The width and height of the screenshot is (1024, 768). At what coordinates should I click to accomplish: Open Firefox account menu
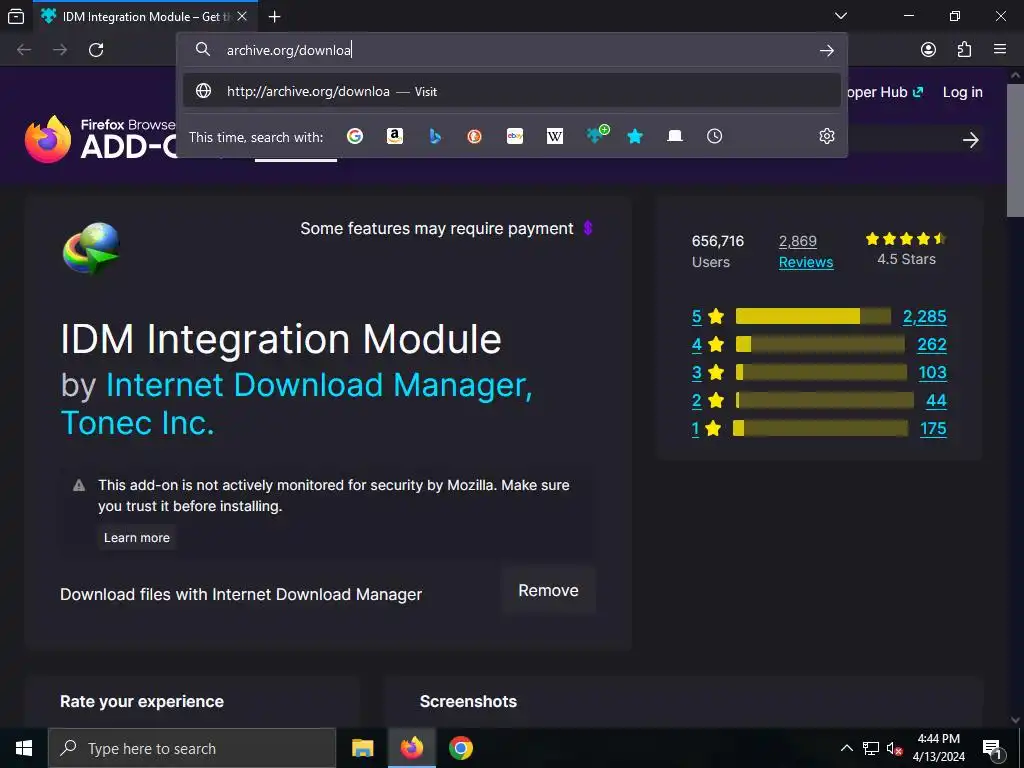point(928,50)
